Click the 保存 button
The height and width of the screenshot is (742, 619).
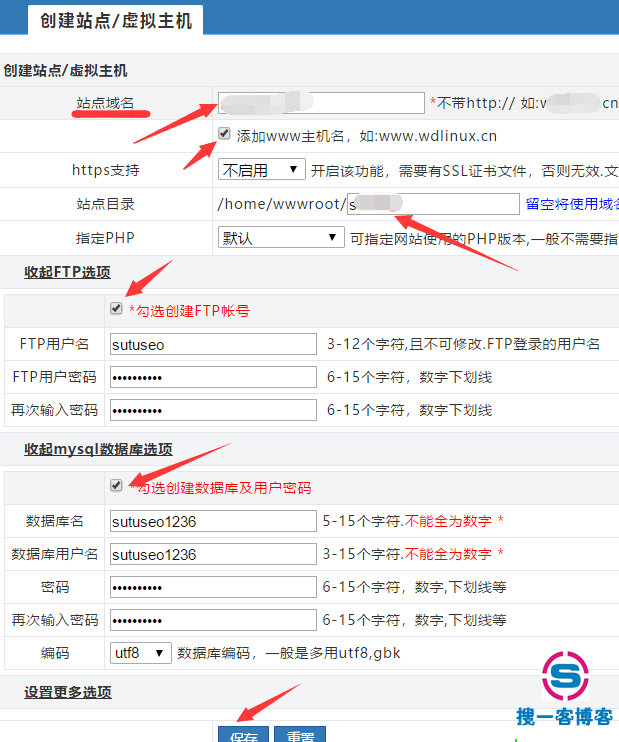point(243,735)
